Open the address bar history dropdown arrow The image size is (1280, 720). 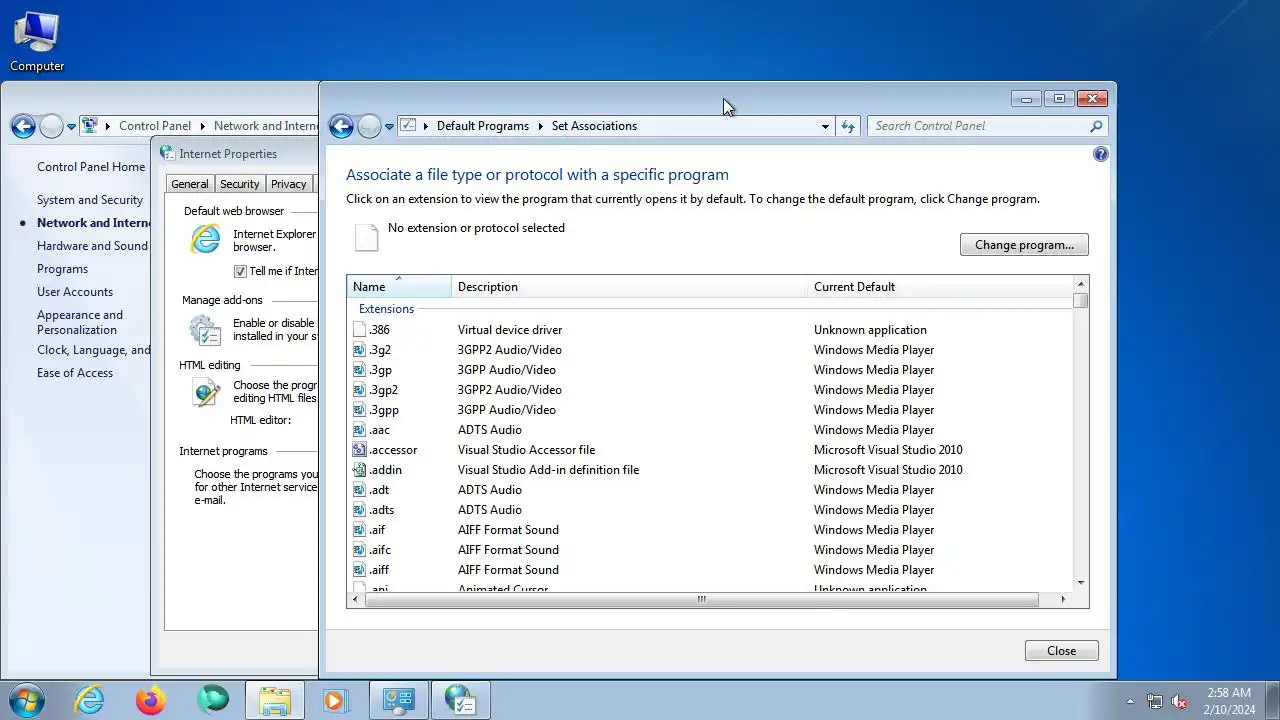(x=825, y=127)
